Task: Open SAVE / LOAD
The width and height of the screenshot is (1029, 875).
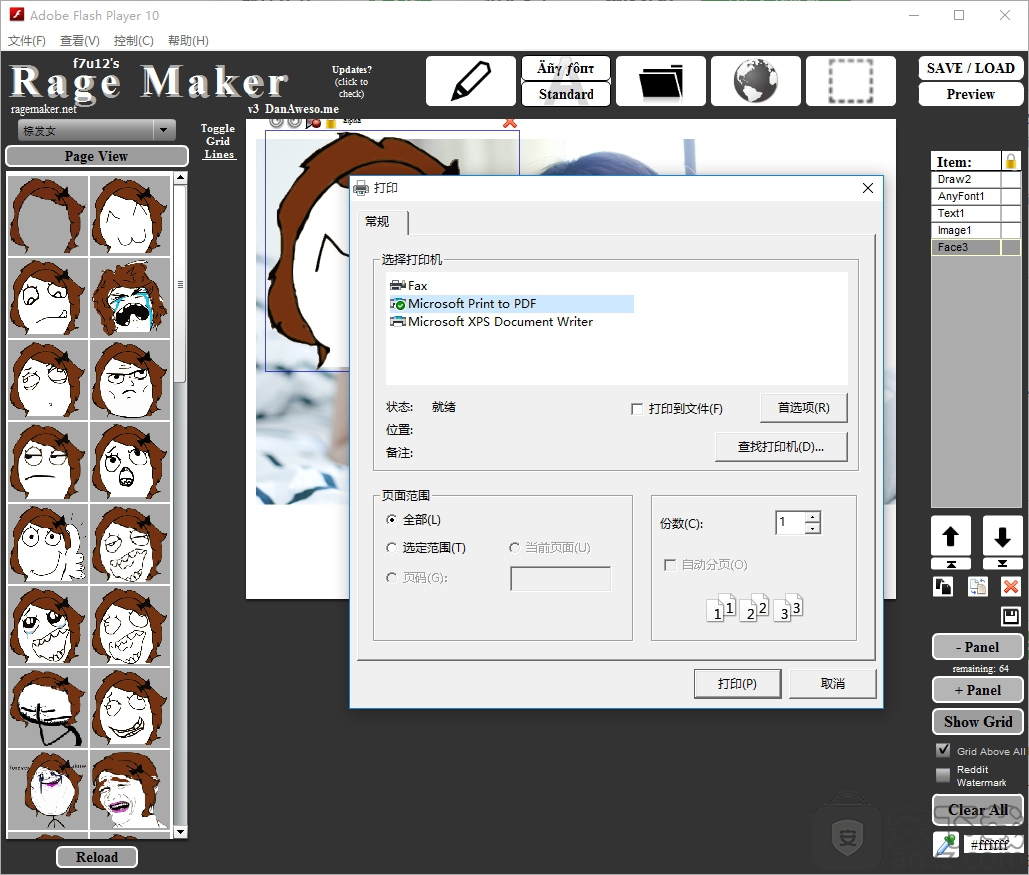Action: click(x=971, y=68)
